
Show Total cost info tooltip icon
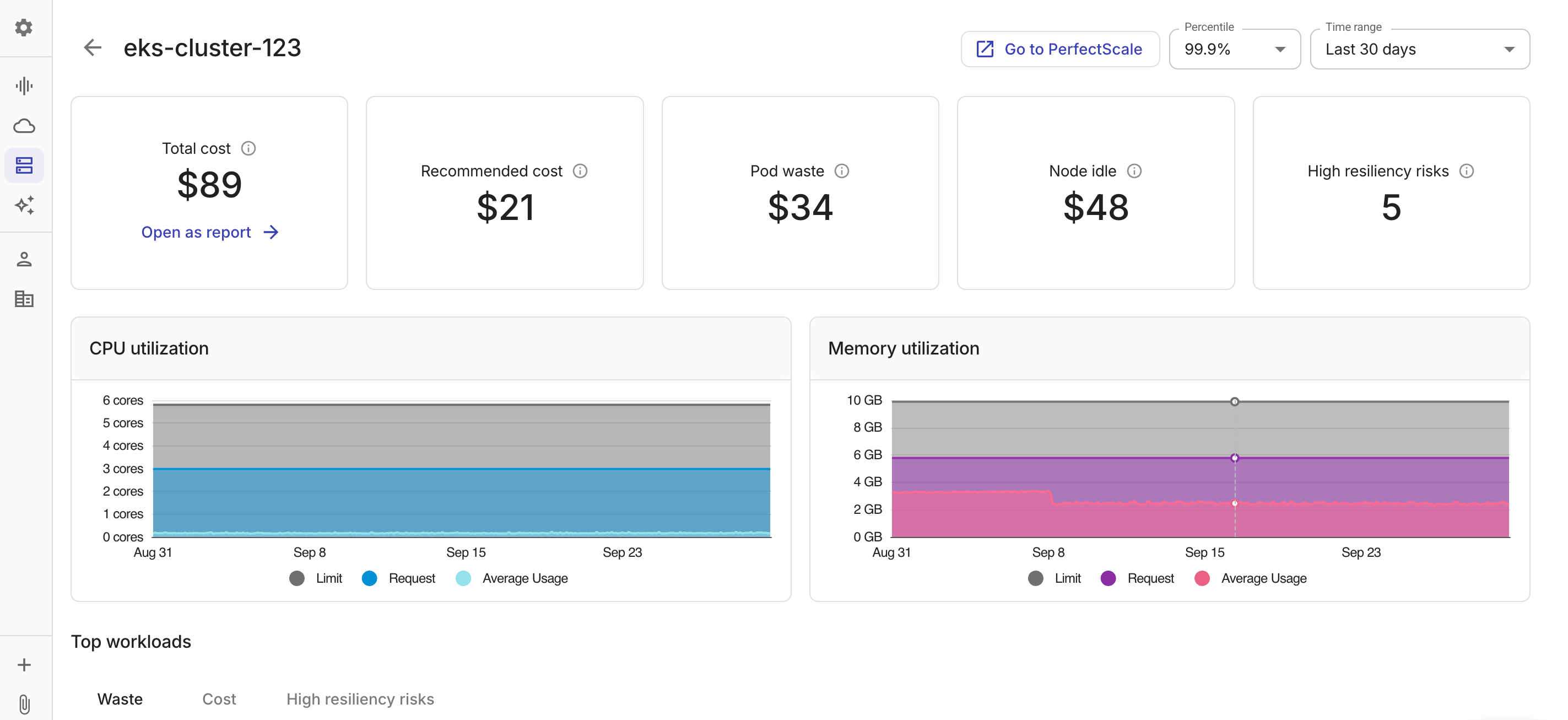(x=248, y=148)
